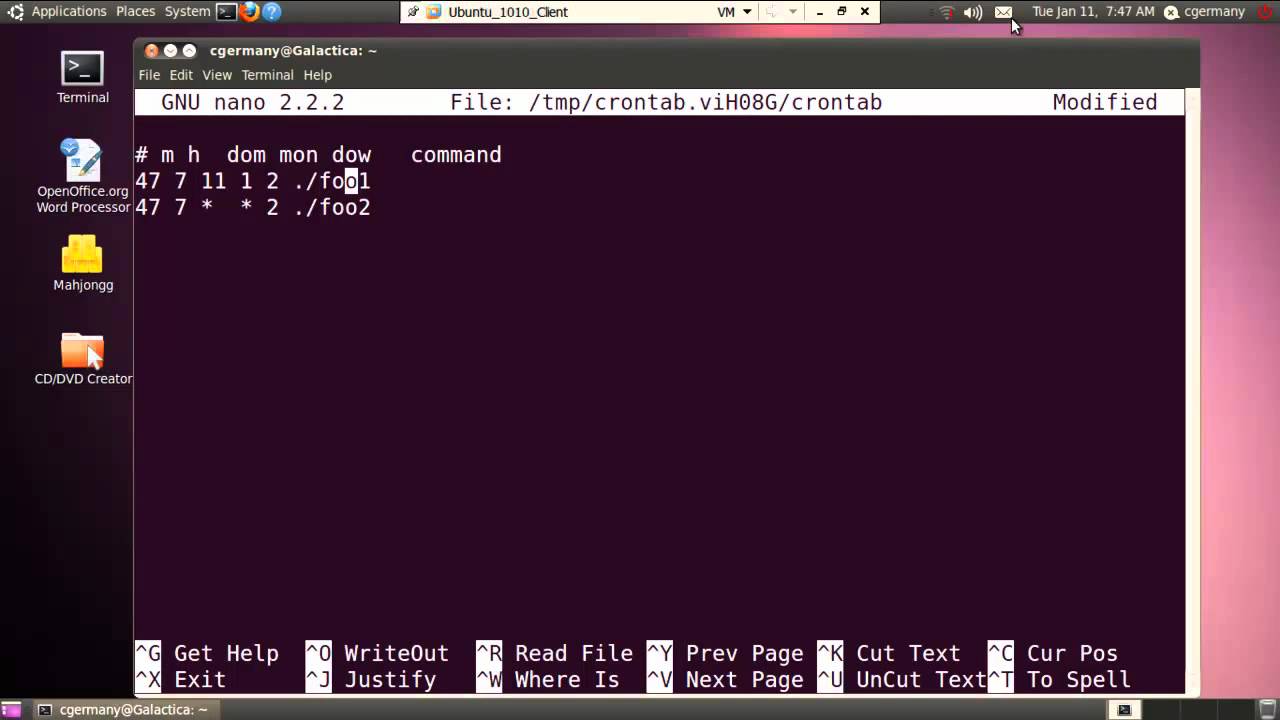The width and height of the screenshot is (1280, 720).
Task: Open the power button session menu
Action: 1265,12
